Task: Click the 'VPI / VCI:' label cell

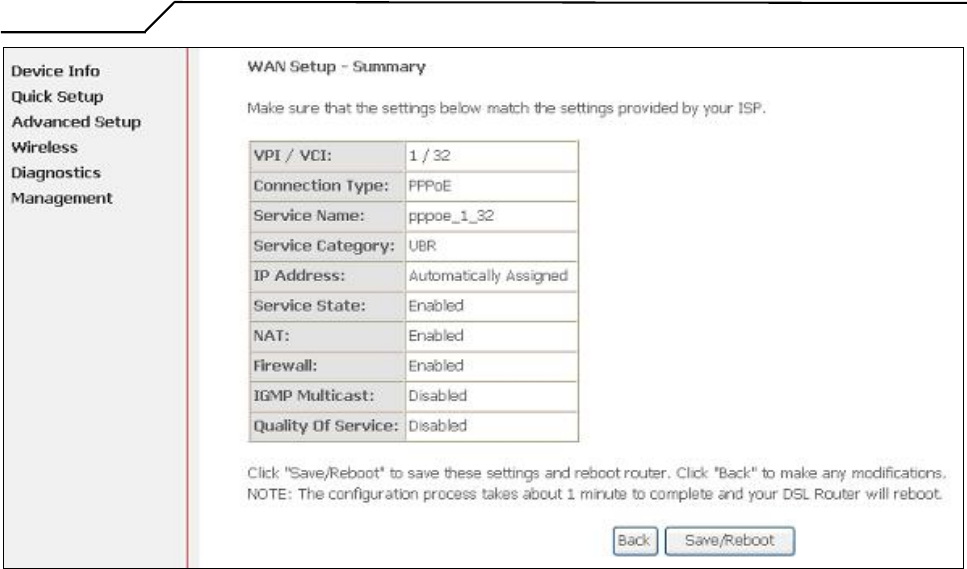Action: pos(327,156)
